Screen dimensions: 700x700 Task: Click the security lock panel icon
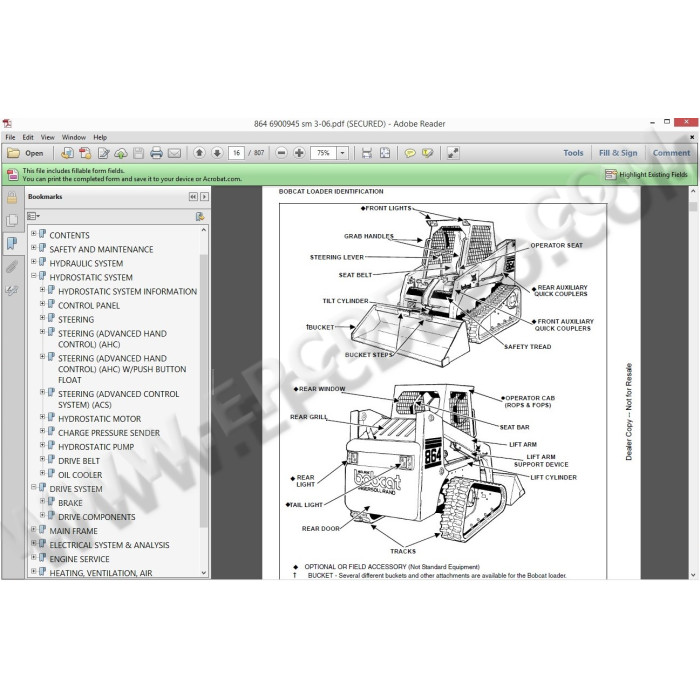tap(12, 198)
